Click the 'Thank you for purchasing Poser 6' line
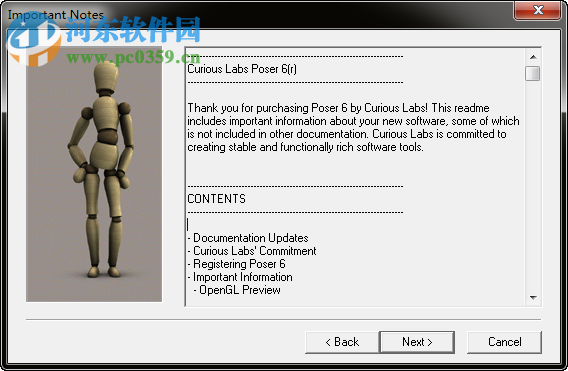Screen dimensions: 568x371 [338, 108]
